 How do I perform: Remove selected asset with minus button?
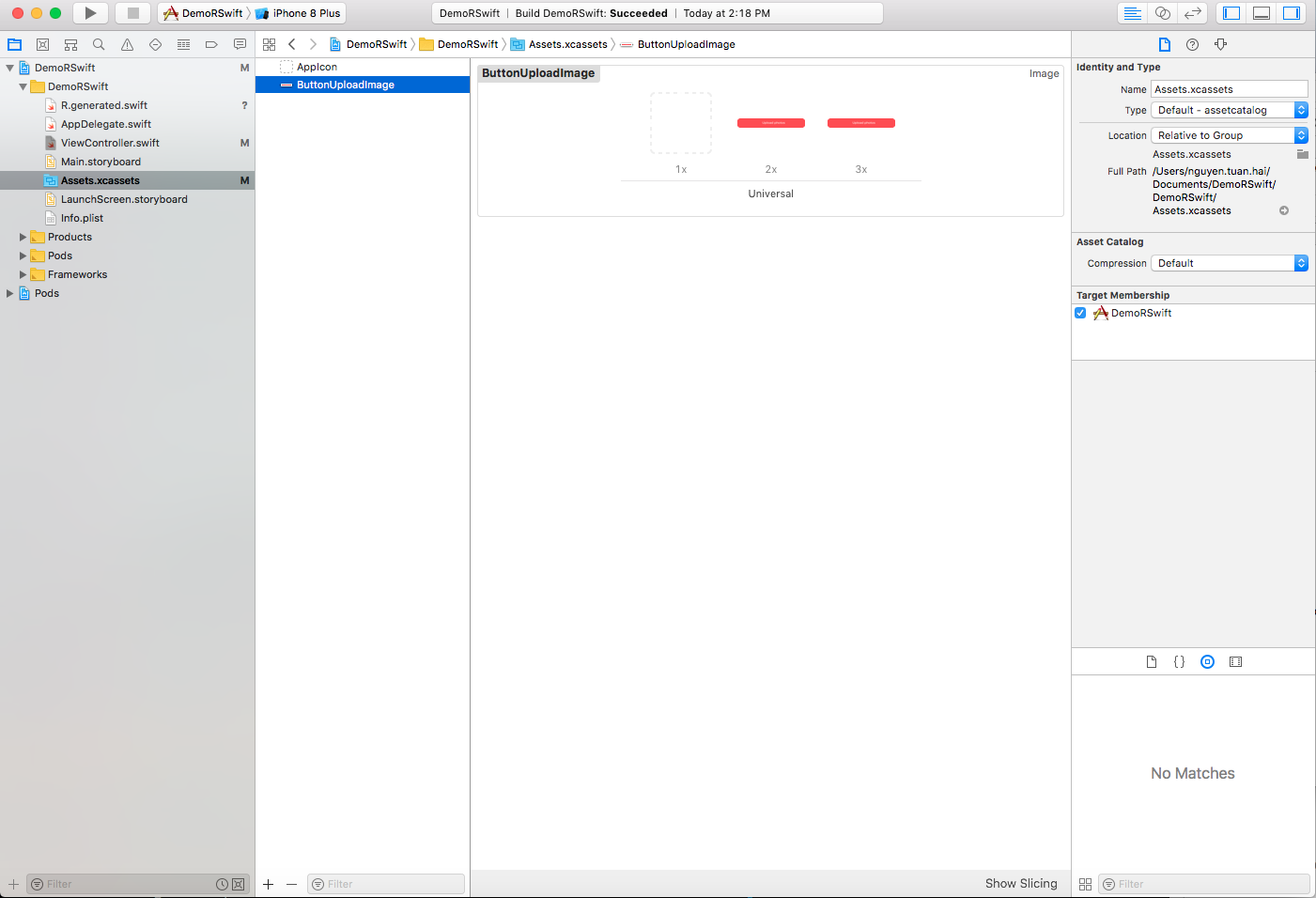click(x=292, y=884)
